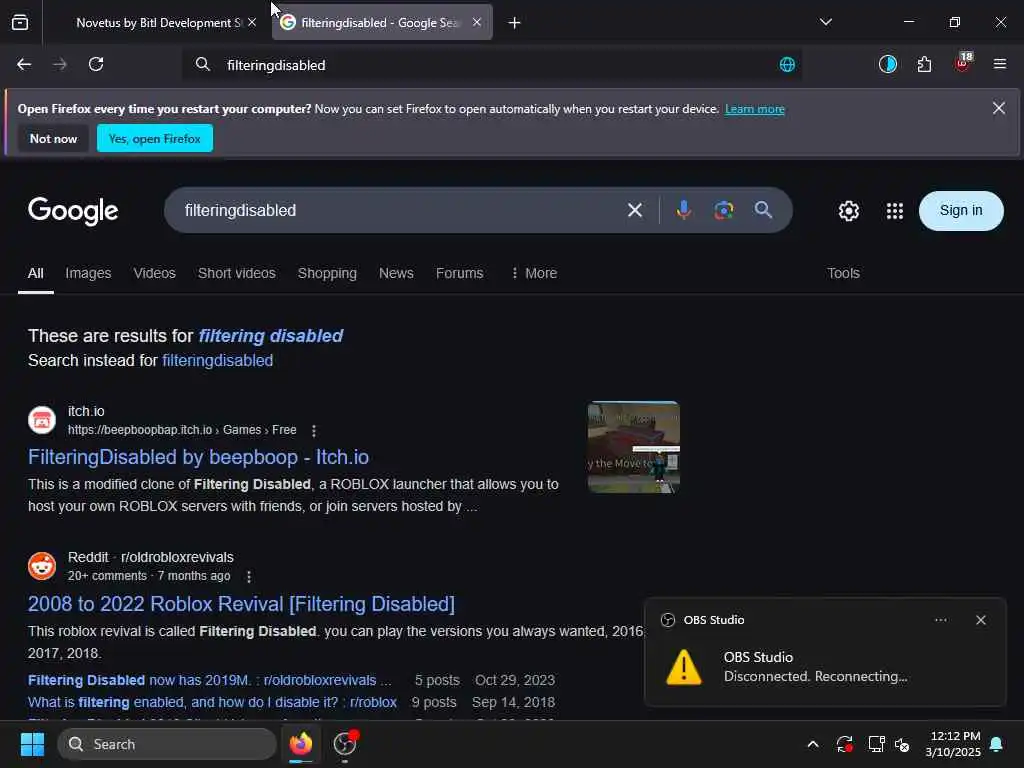
Task: Open the network display tray icon
Action: 876,744
